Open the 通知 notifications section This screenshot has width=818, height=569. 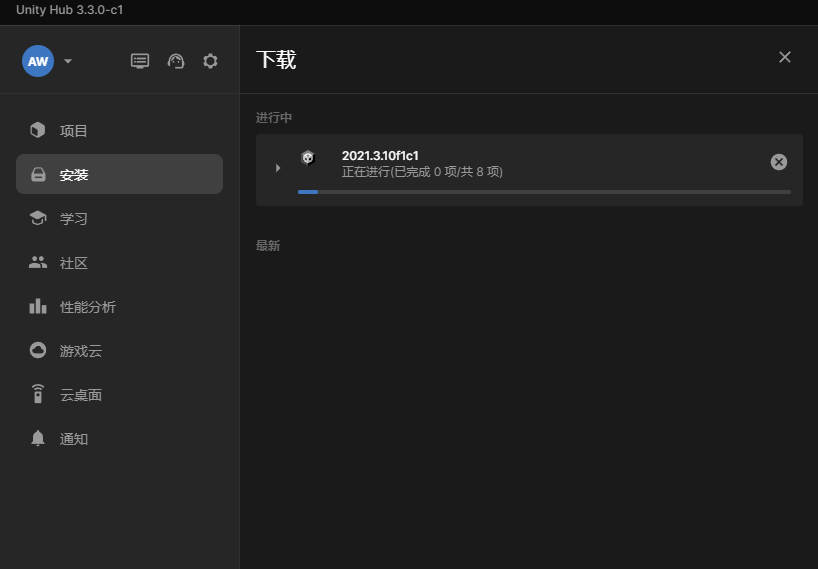[x=119, y=439]
